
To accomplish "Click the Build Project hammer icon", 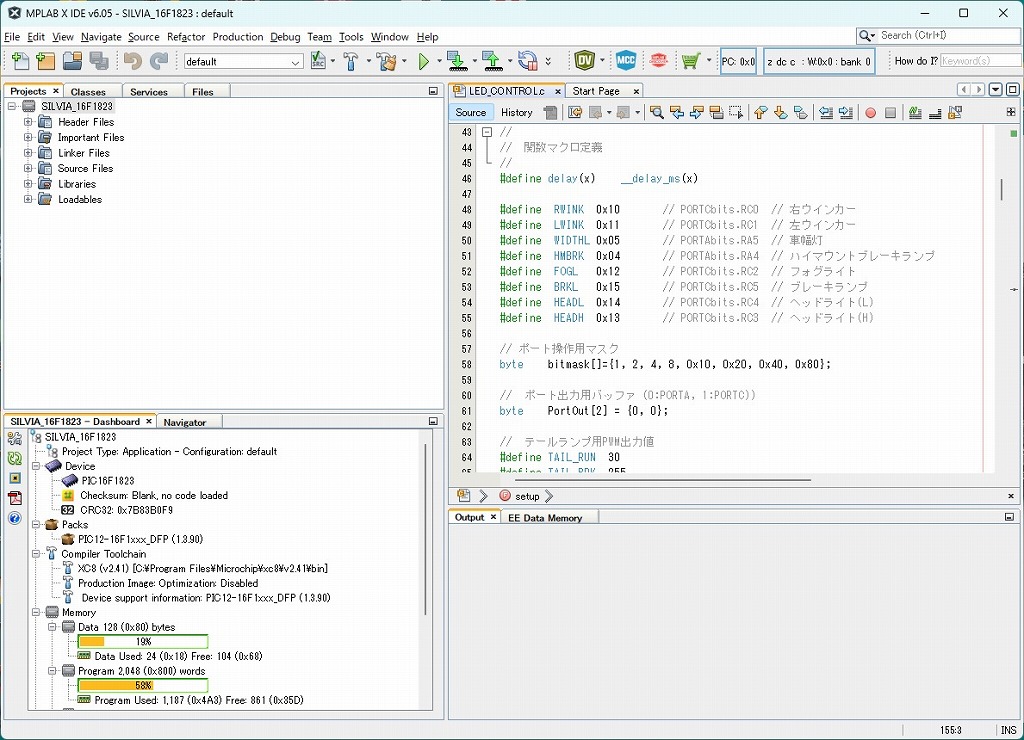I will pyautogui.click(x=351, y=61).
